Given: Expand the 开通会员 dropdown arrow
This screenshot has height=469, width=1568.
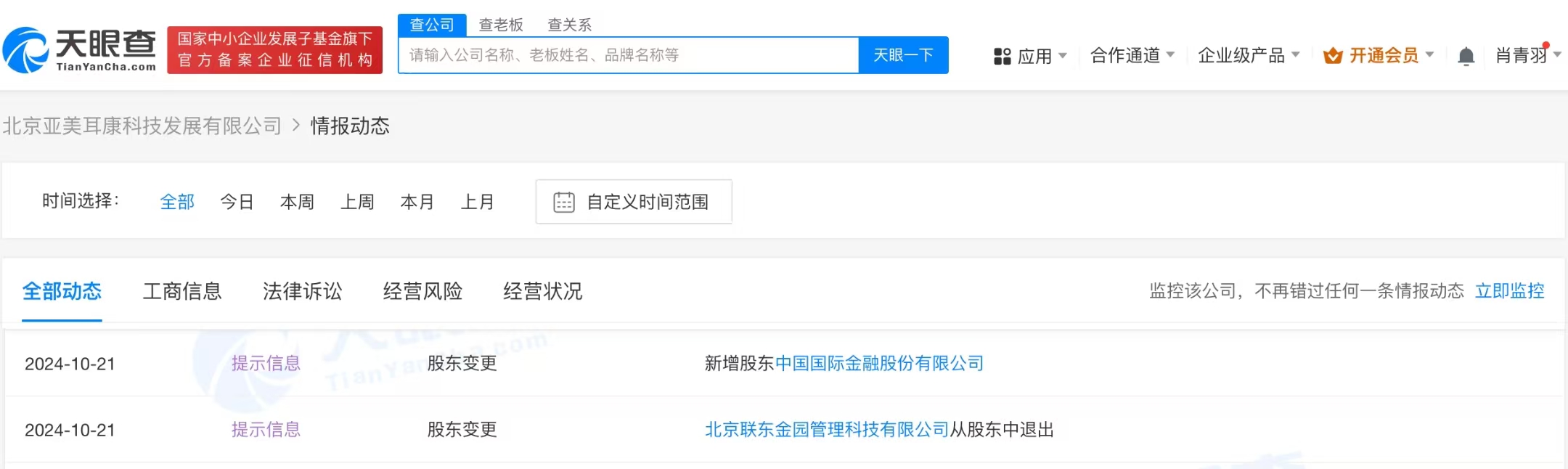Looking at the screenshot, I should click(x=1429, y=55).
